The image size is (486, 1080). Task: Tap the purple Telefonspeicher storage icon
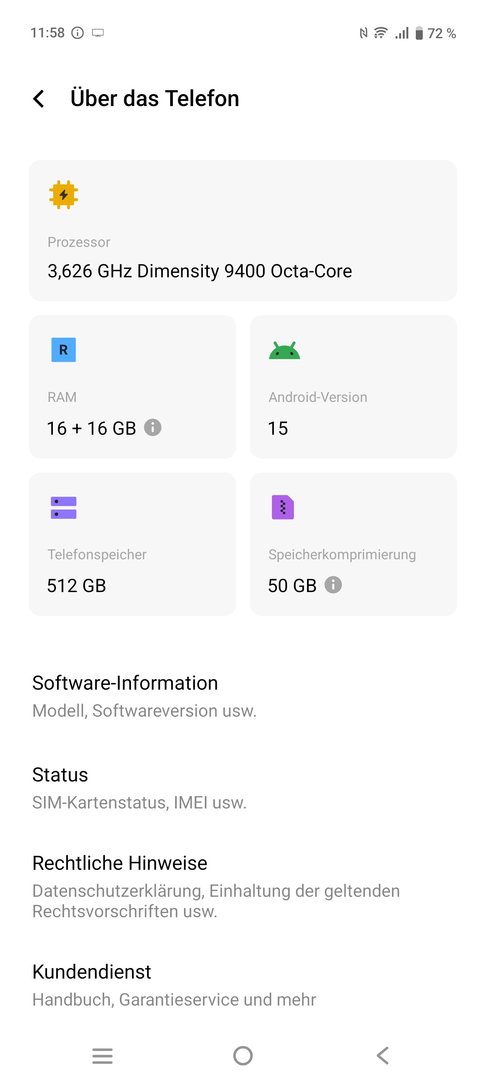[x=63, y=508]
